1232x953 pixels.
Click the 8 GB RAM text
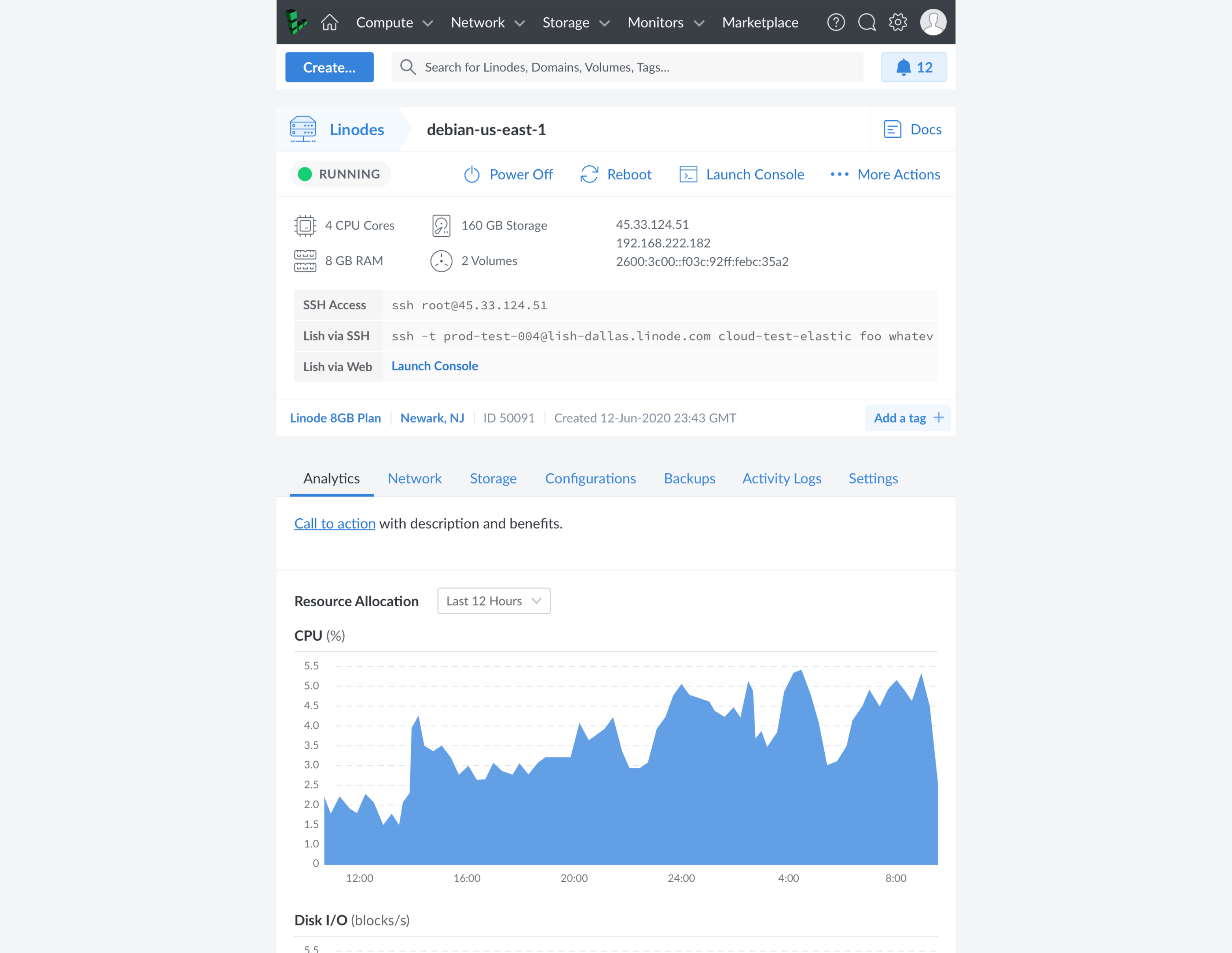(354, 261)
